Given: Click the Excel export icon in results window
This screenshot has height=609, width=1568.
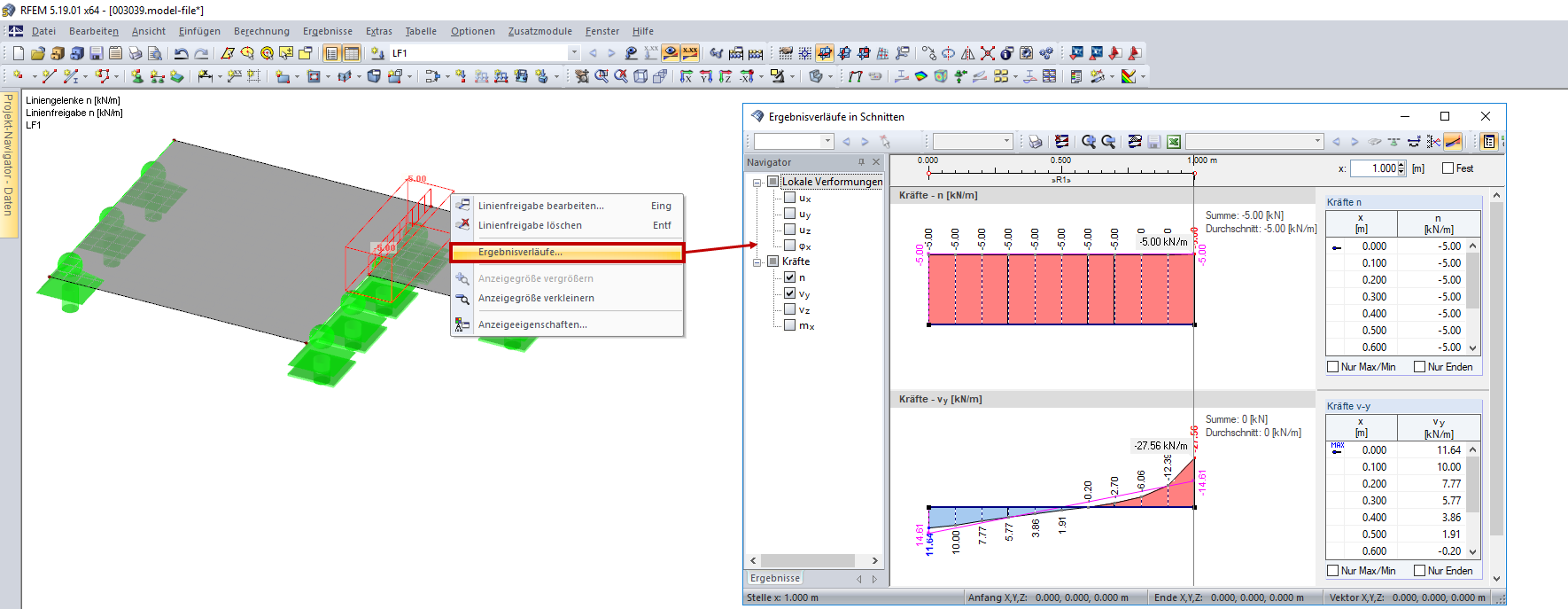Looking at the screenshot, I should [x=1173, y=142].
